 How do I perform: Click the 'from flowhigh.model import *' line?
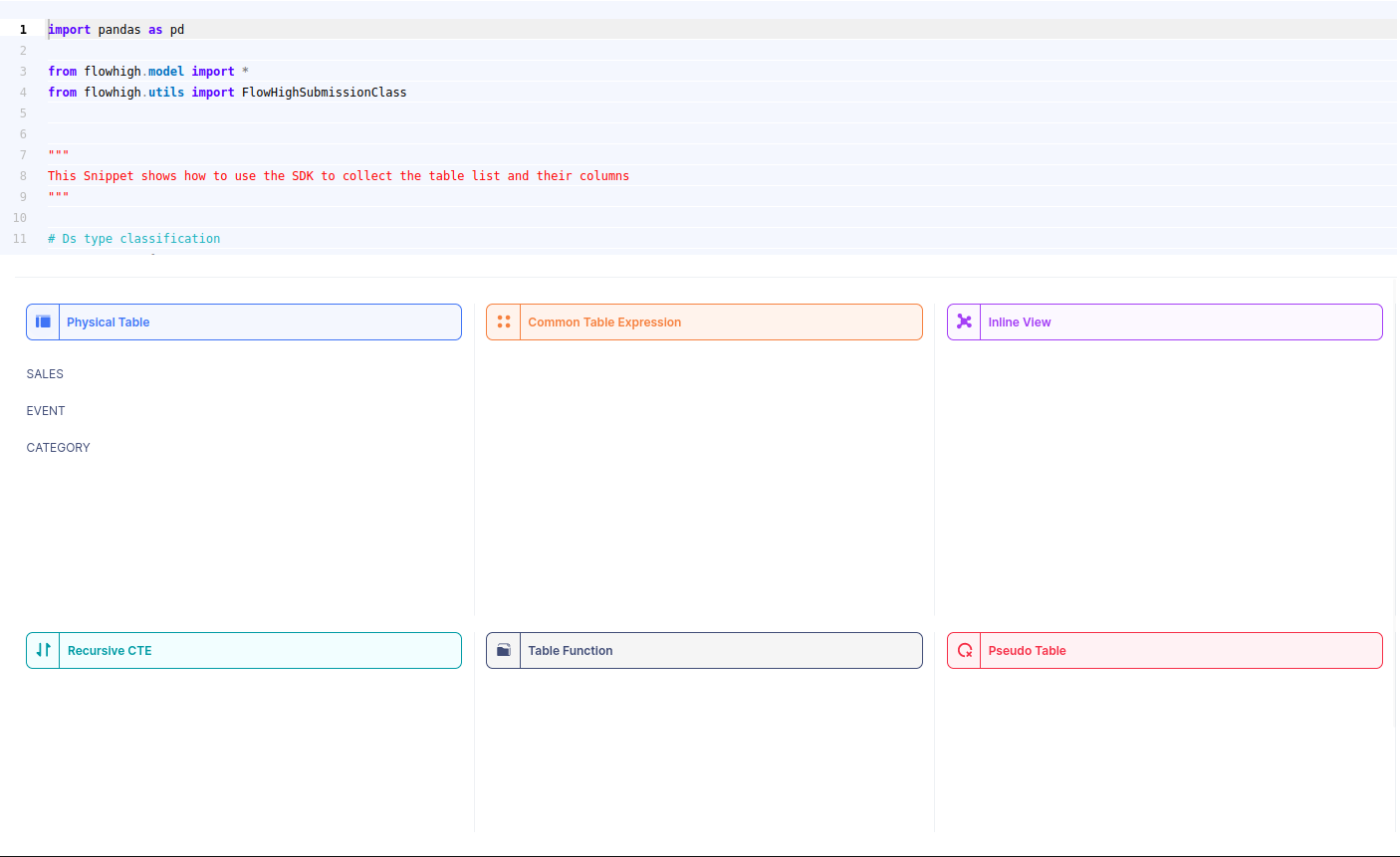point(148,72)
